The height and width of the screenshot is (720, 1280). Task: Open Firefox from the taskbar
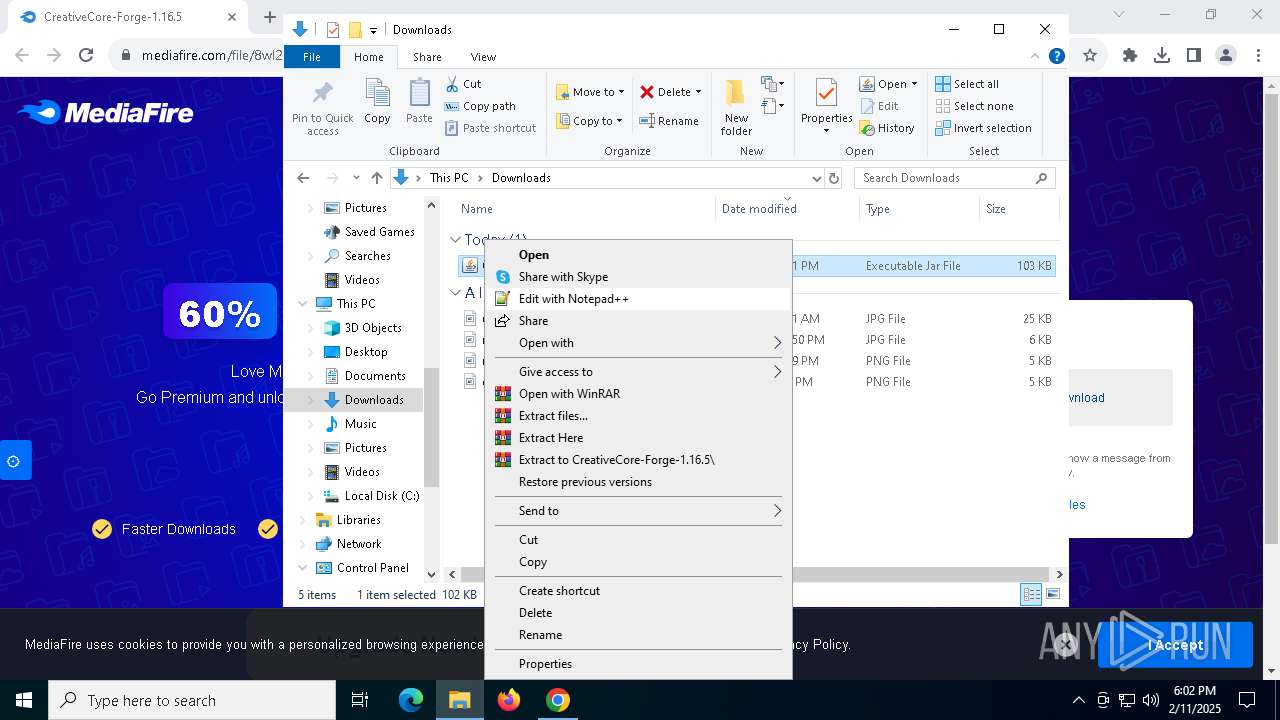509,700
